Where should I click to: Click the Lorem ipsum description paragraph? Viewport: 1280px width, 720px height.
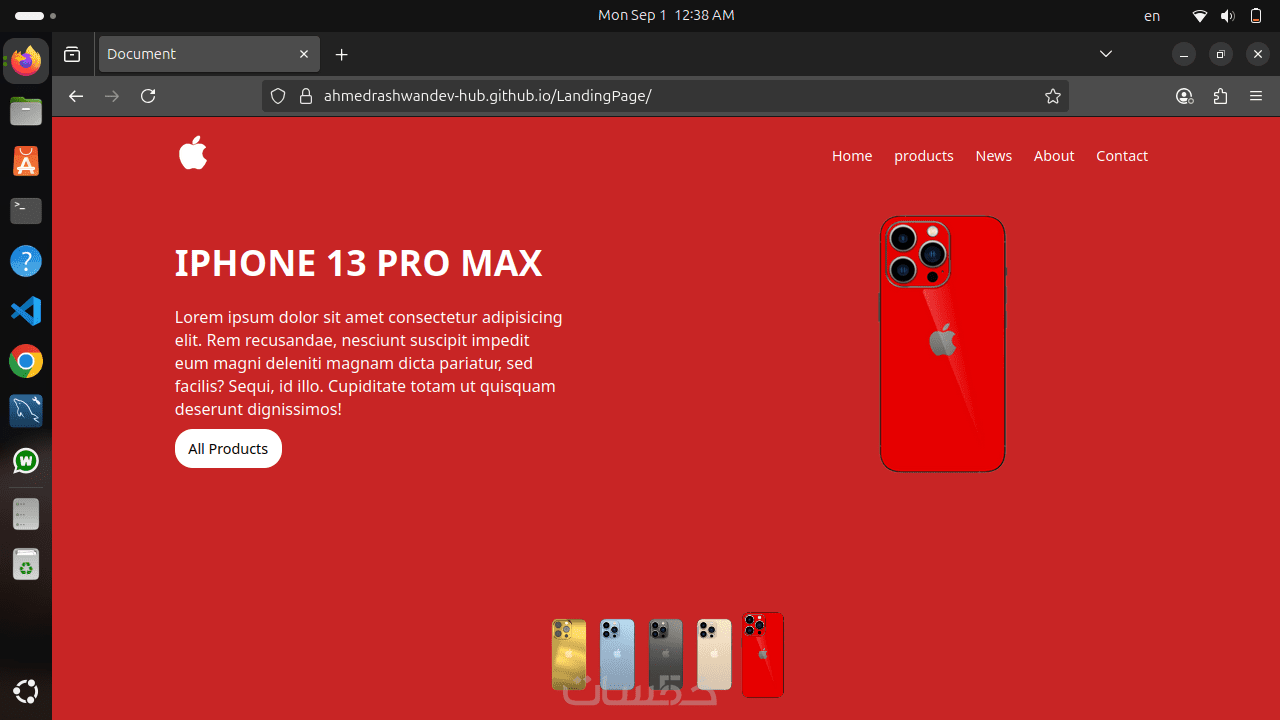pyautogui.click(x=369, y=363)
